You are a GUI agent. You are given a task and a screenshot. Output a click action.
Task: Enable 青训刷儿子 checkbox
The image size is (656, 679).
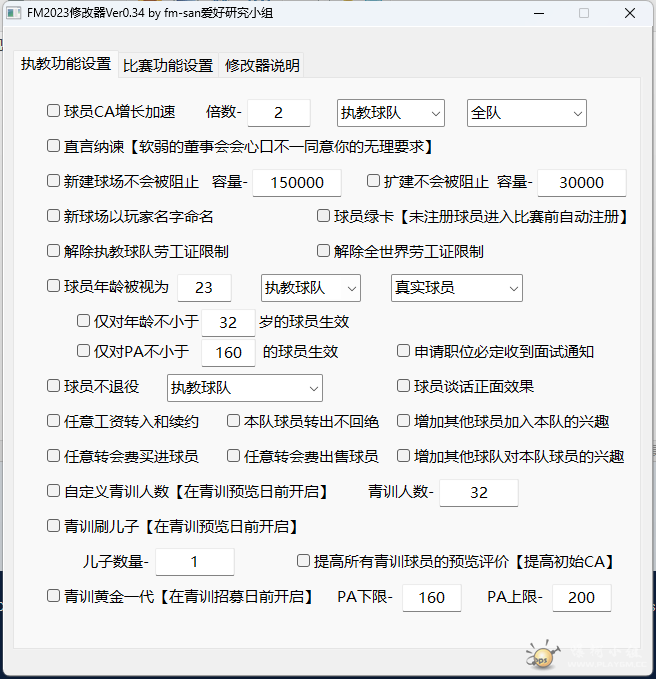pyautogui.click(x=53, y=526)
